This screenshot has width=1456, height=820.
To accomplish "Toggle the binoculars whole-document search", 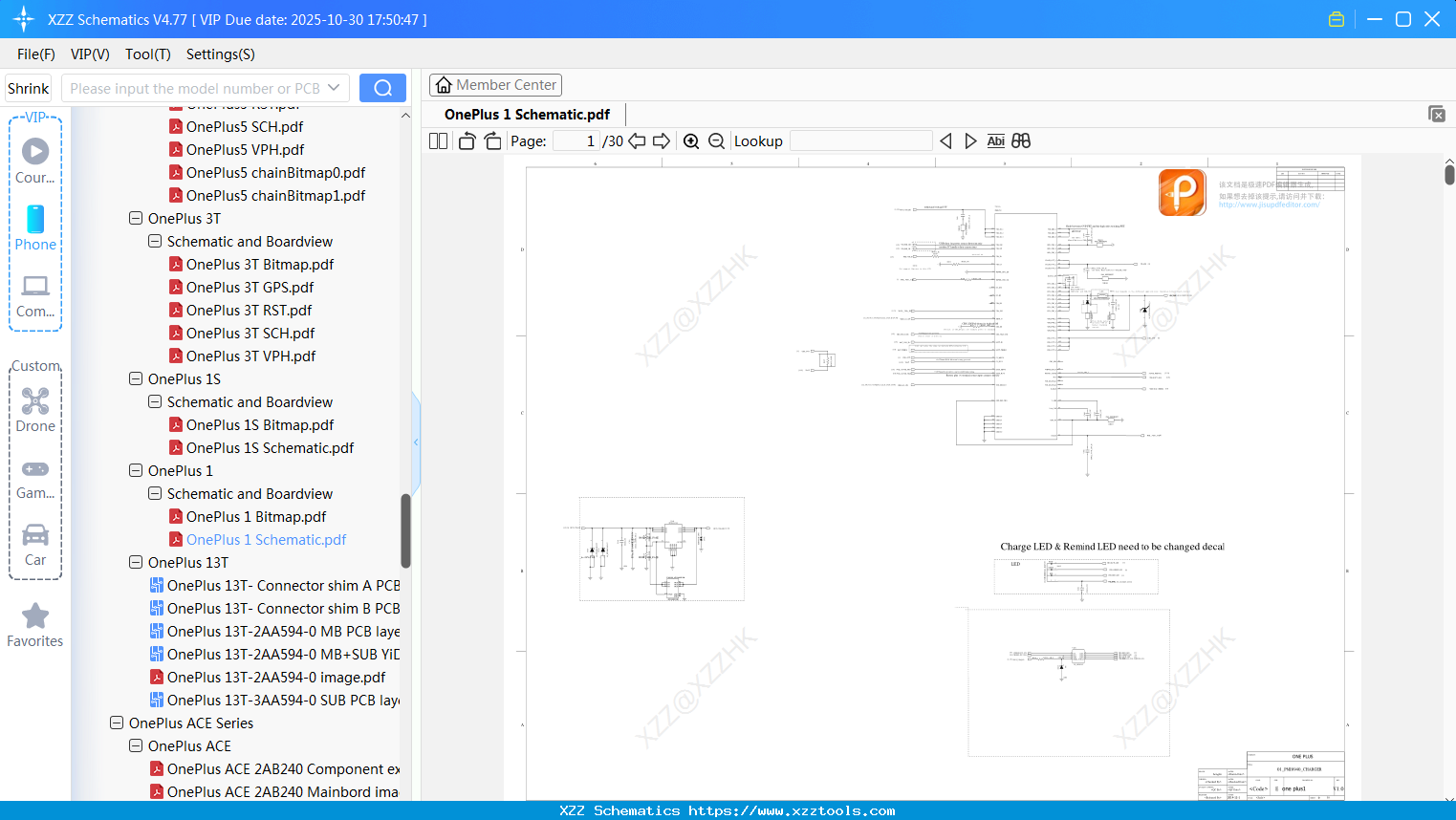I will click(1020, 140).
